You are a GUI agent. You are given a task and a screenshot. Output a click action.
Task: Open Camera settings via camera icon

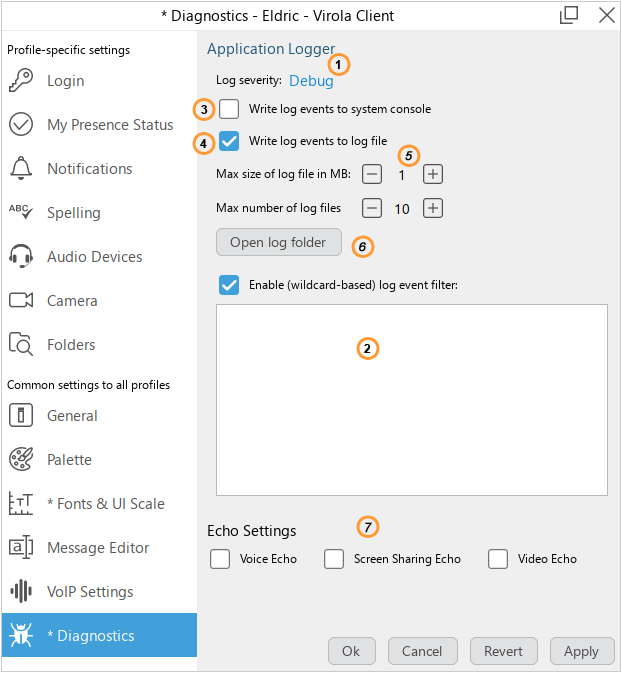point(21,301)
